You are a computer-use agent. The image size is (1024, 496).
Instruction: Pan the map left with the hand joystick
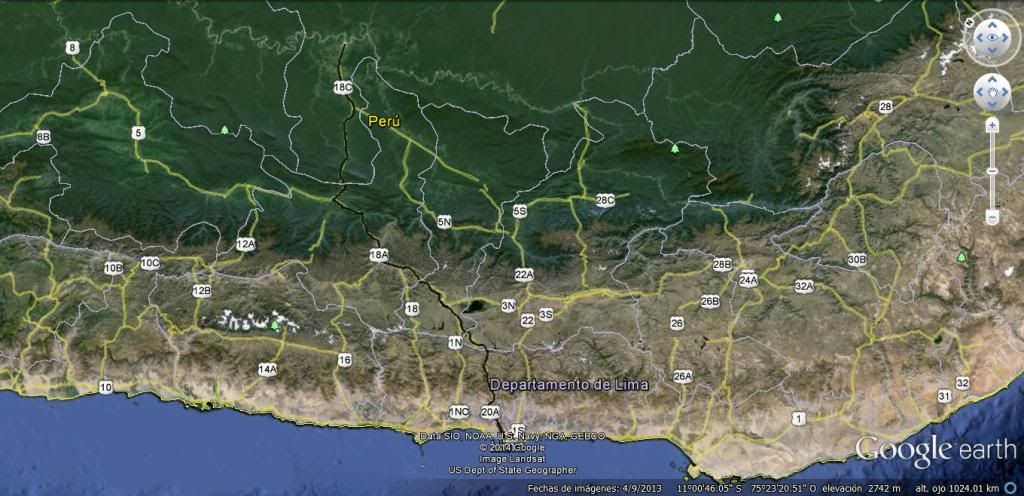tap(979, 93)
